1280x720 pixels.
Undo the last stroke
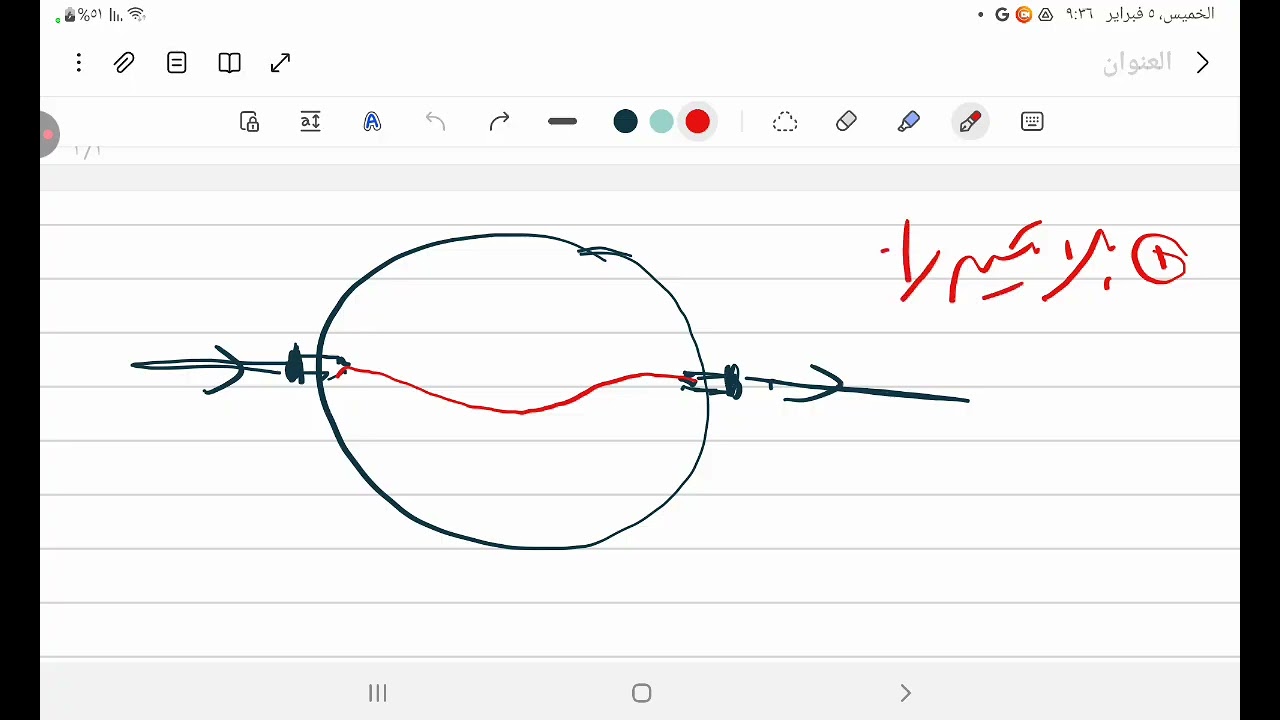(x=435, y=122)
